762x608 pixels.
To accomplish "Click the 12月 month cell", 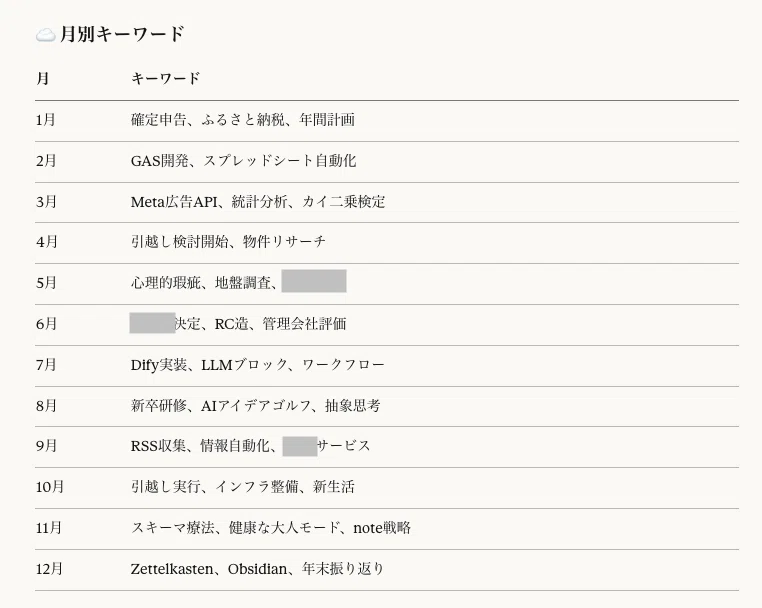I will click(x=49, y=569).
